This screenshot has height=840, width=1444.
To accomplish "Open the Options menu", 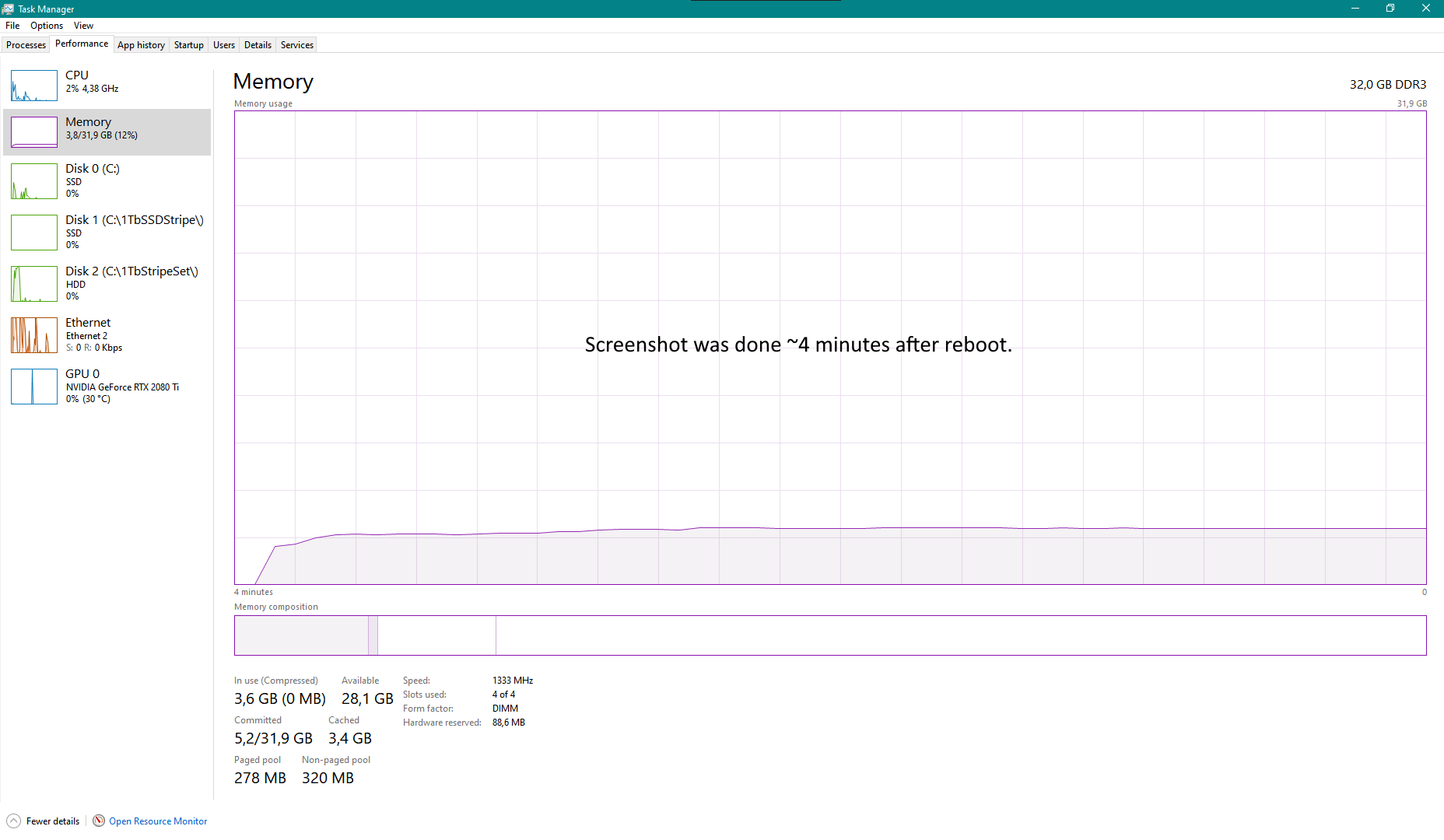I will pyautogui.click(x=47, y=26).
